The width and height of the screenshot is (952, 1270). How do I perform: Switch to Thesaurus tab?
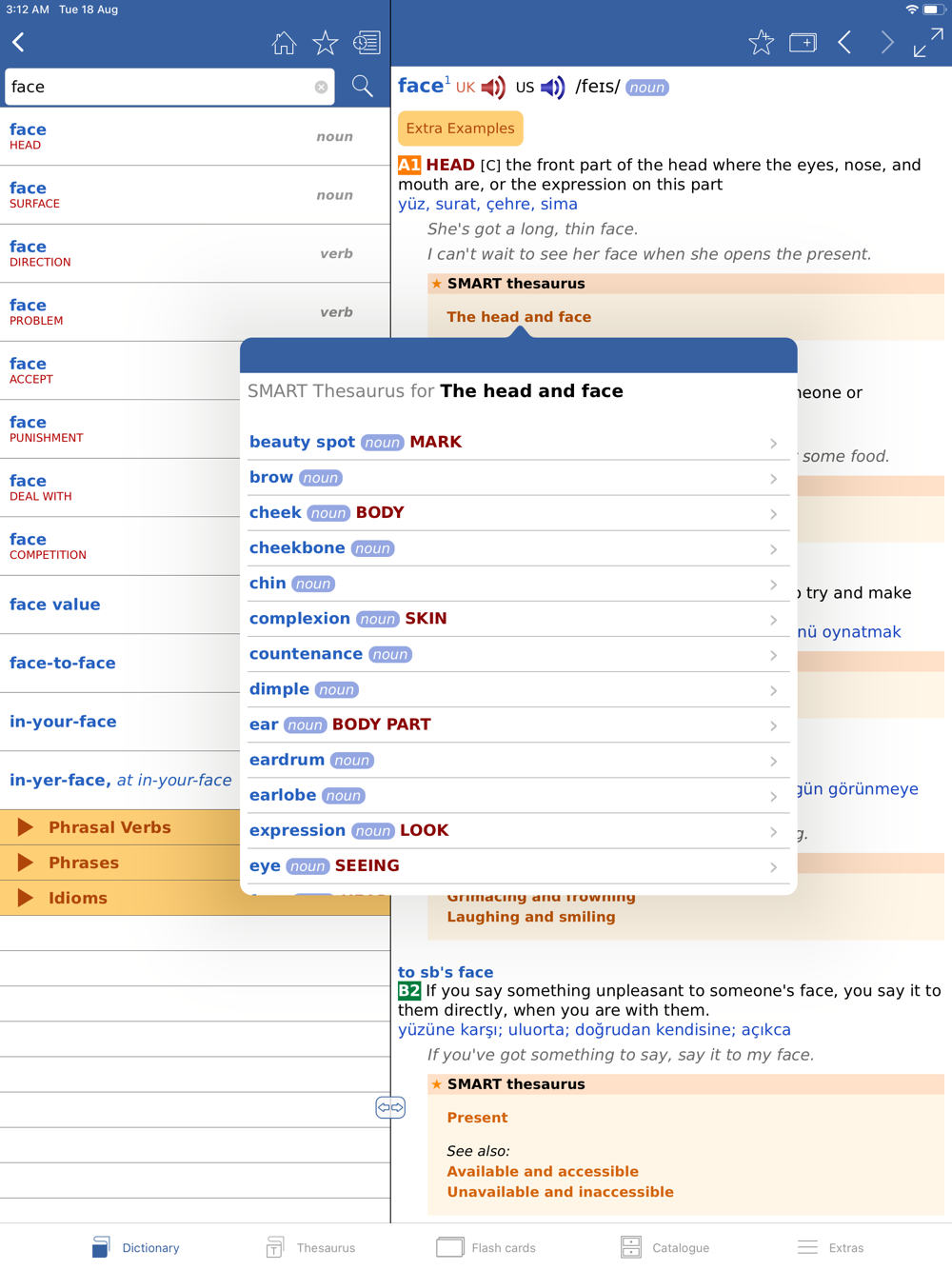pos(311,1247)
